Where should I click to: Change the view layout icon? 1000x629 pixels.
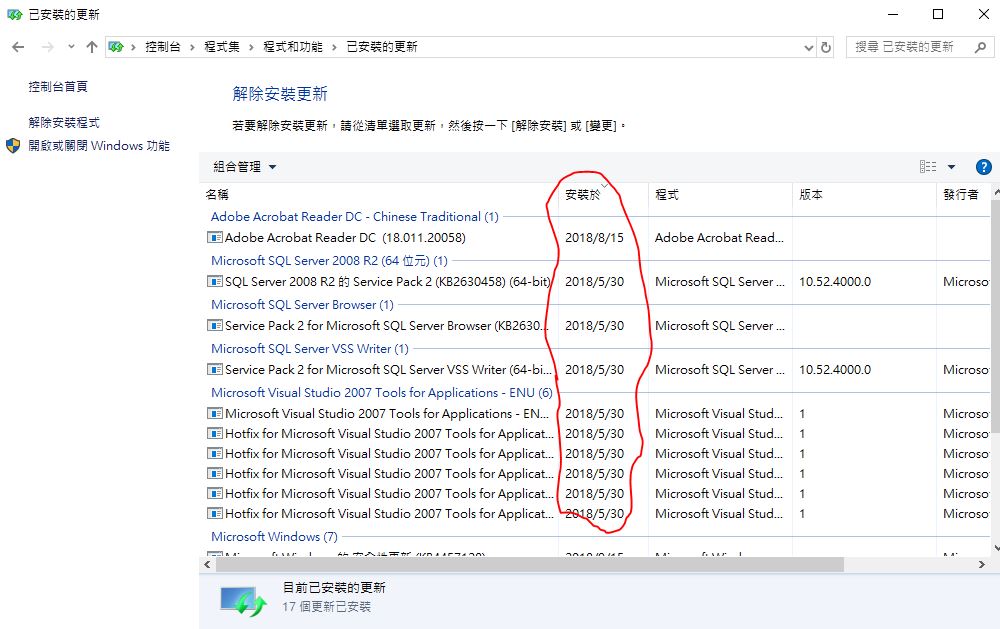point(928,166)
